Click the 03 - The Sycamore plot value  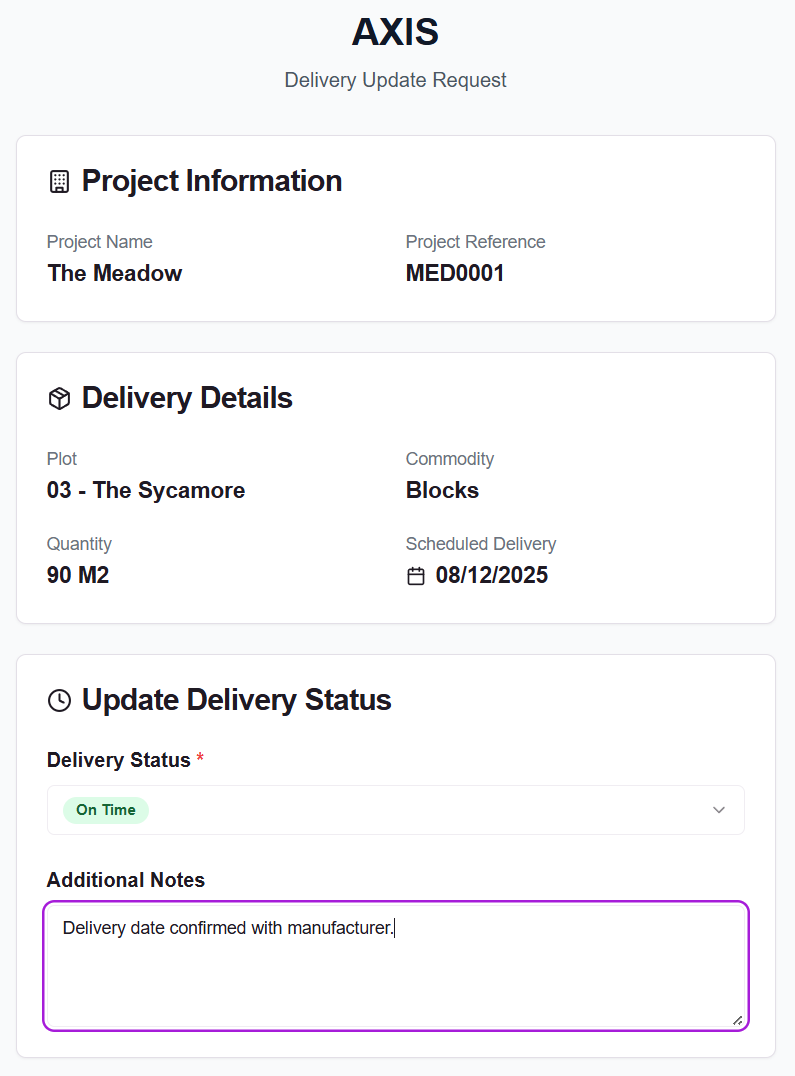point(146,490)
